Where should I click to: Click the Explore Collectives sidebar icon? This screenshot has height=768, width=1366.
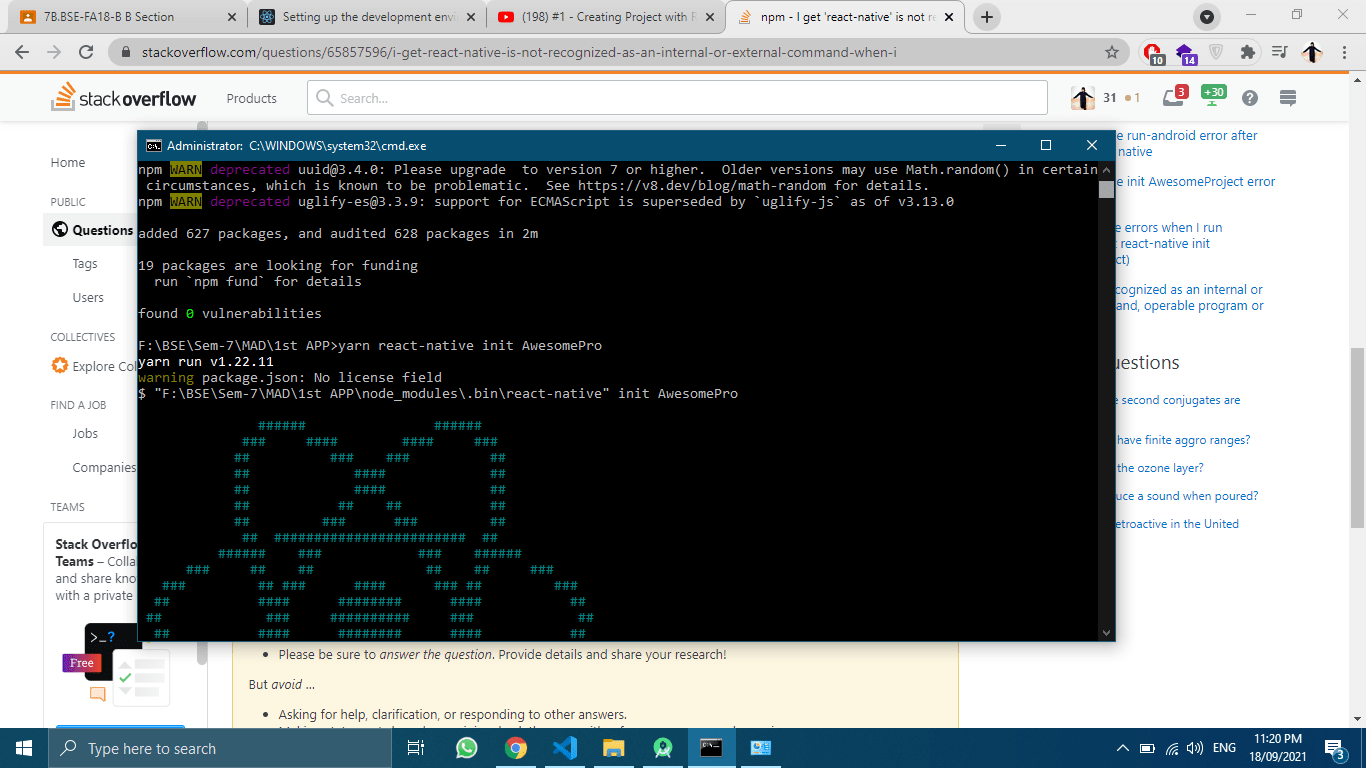60,366
